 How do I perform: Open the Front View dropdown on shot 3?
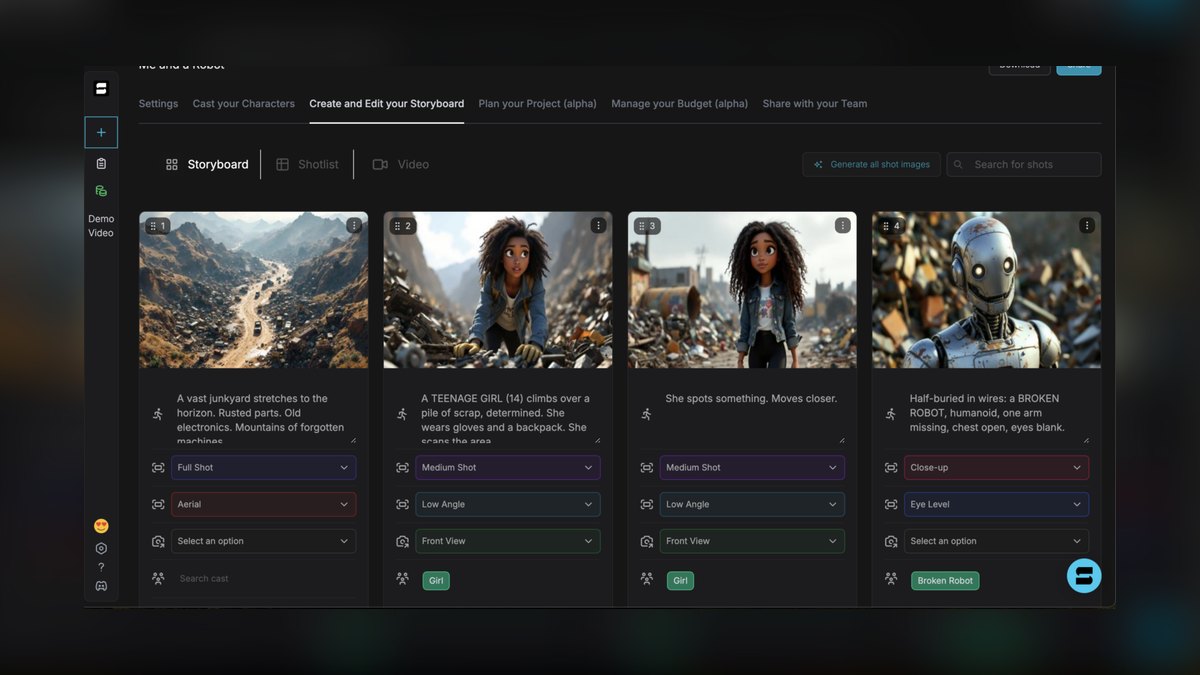pos(752,541)
